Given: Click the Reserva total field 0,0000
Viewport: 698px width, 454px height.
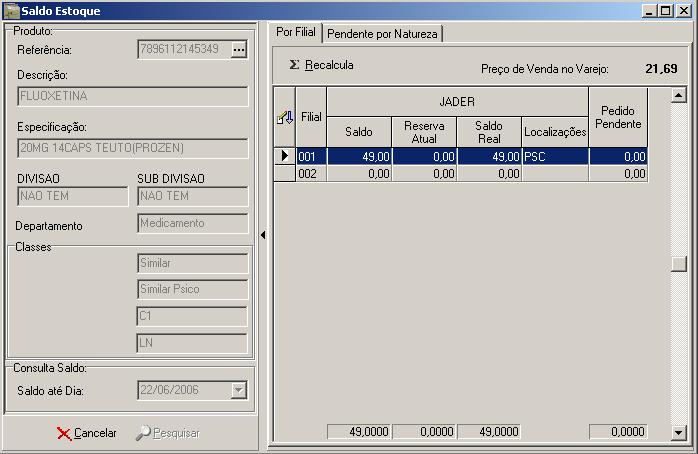Looking at the screenshot, I should coord(424,432).
